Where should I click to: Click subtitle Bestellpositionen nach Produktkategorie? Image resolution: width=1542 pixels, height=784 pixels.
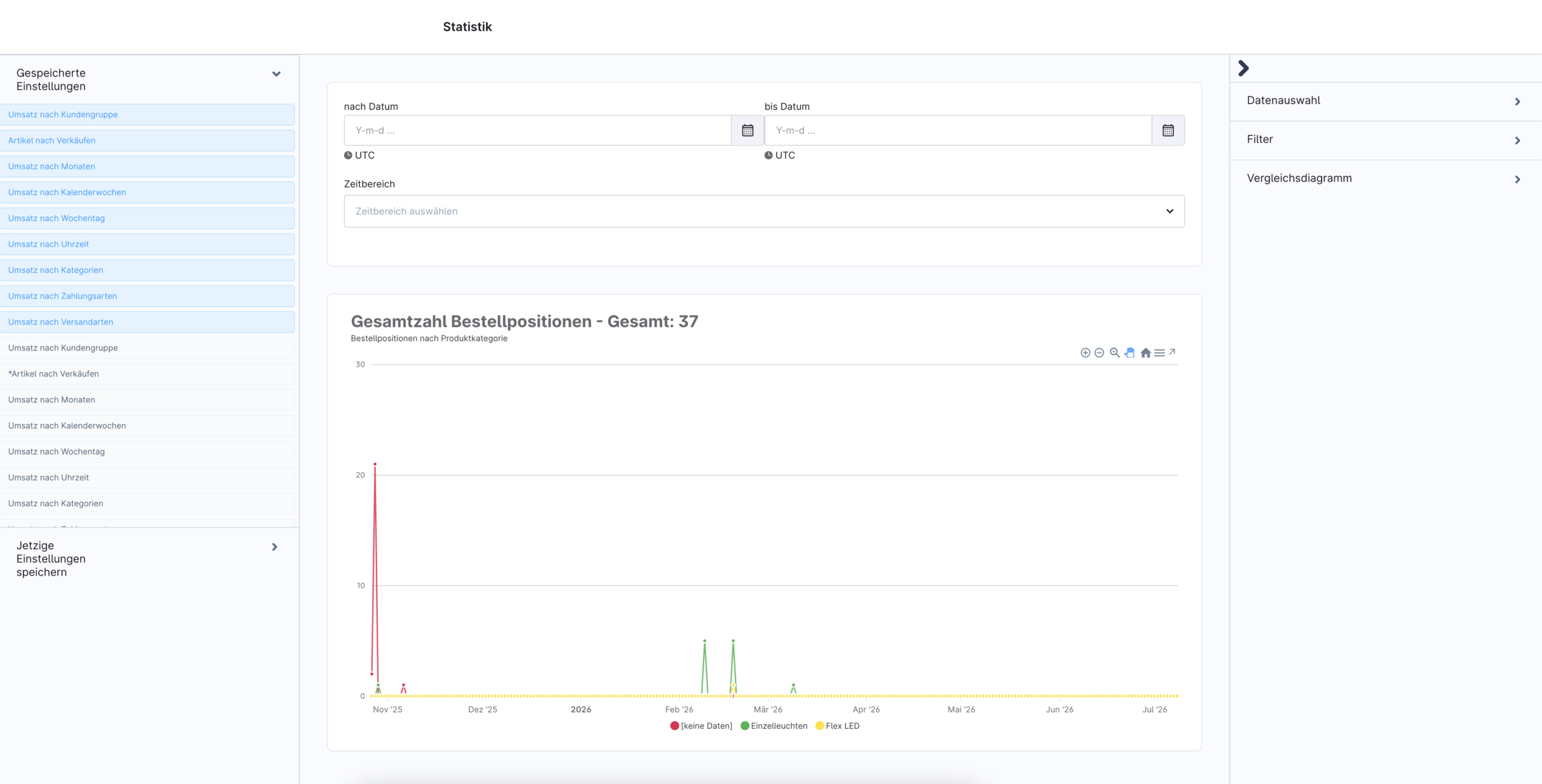point(429,338)
